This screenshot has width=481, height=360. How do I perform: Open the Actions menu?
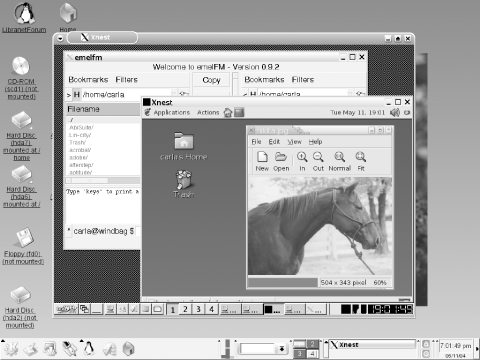point(208,113)
